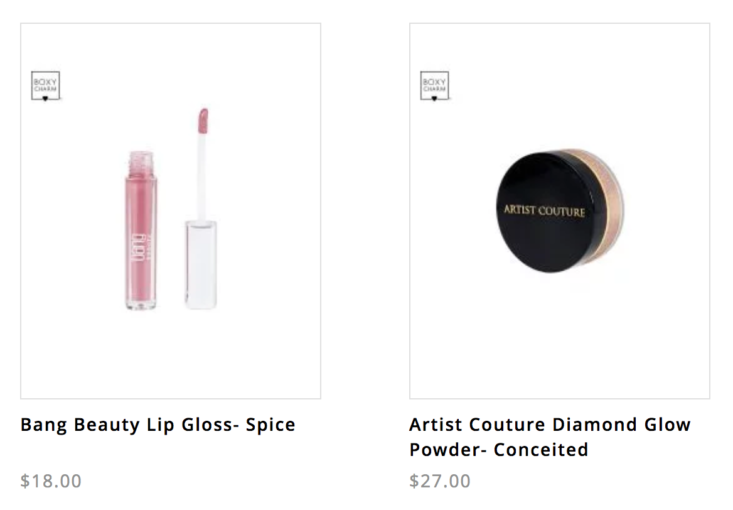733x510 pixels.
Task: Click the BoxyCharm badge on glow powder card
Action: point(434,86)
